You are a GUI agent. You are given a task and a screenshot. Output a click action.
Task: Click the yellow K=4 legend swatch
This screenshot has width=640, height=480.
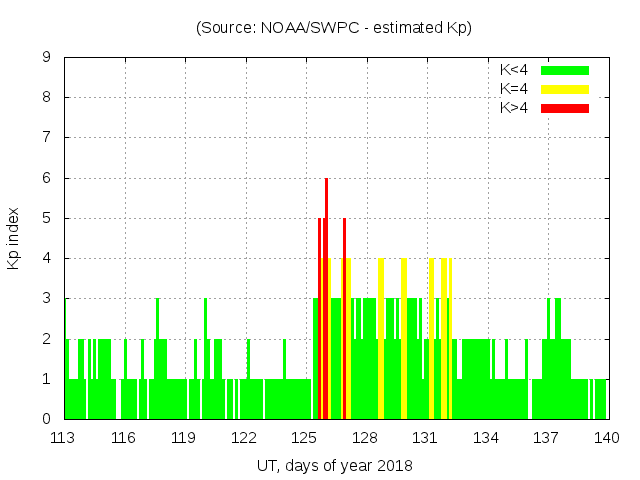565,89
